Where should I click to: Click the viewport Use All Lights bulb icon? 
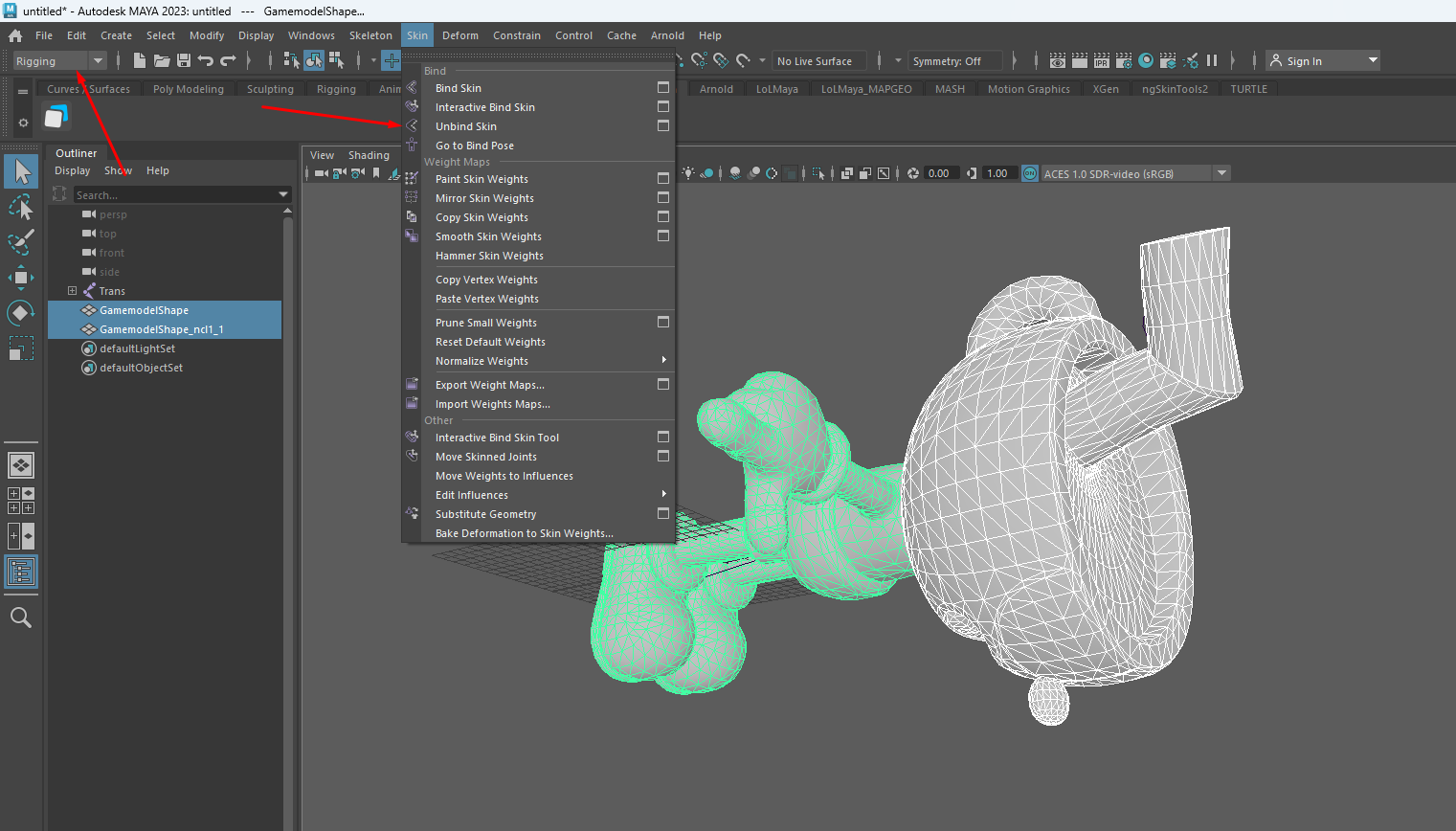point(687,173)
